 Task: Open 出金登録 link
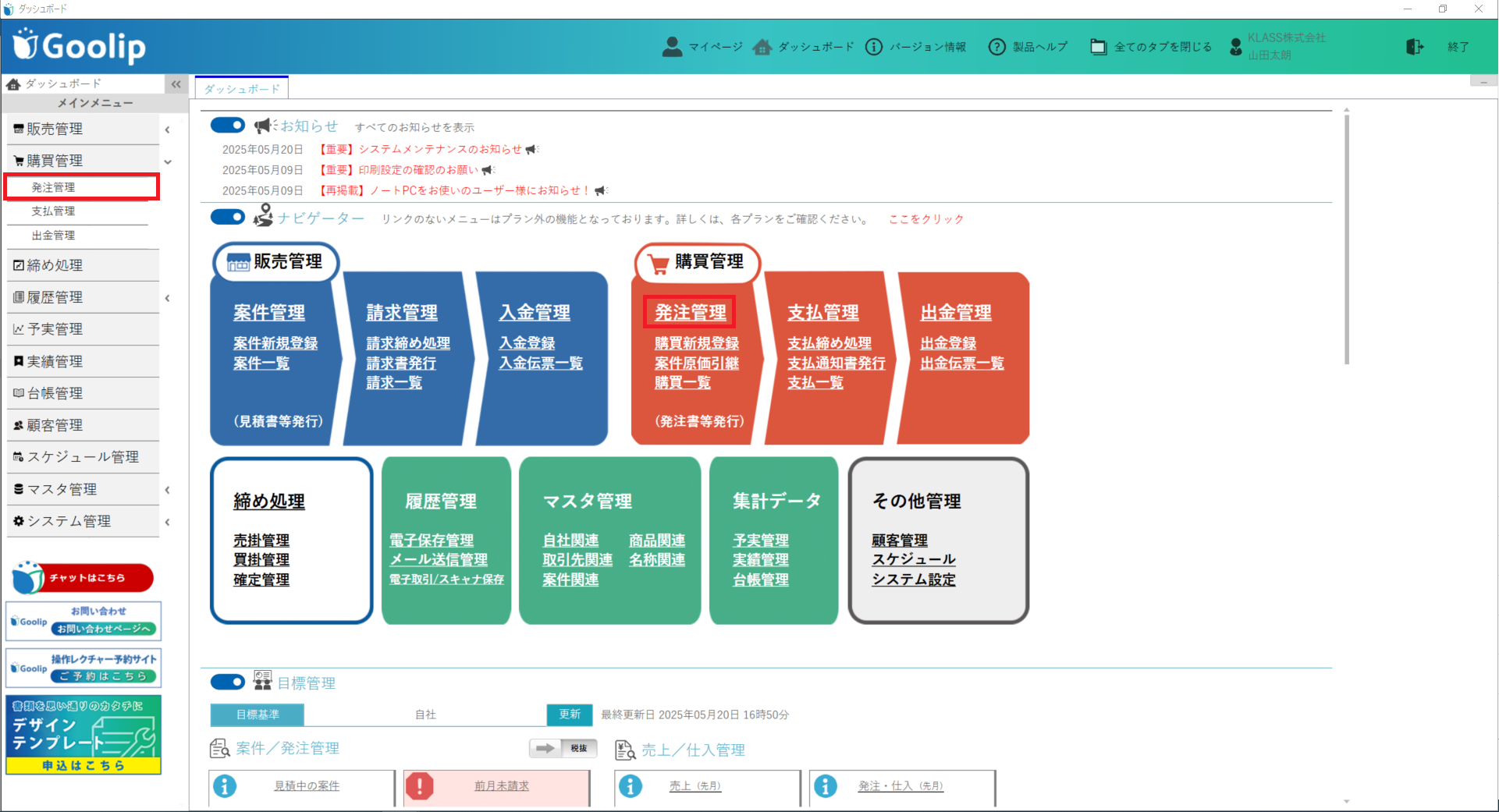click(x=948, y=343)
